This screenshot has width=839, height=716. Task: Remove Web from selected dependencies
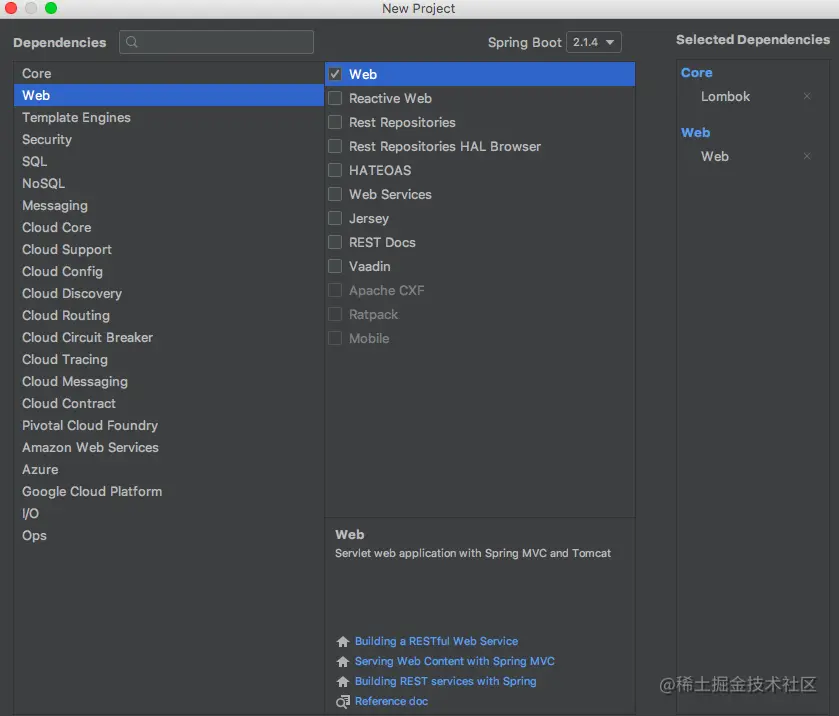(807, 156)
